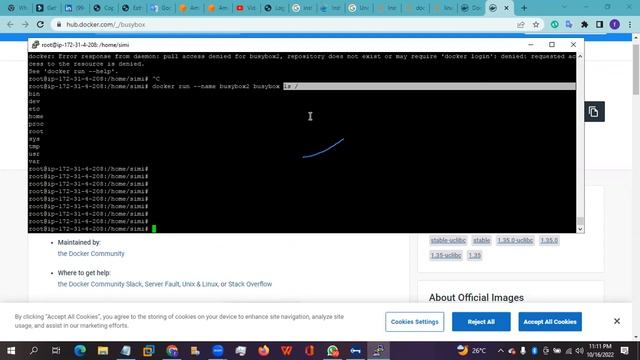Launch Microsoft Edge from taskbar
The width and height of the screenshot is (640, 360).
[80, 351]
